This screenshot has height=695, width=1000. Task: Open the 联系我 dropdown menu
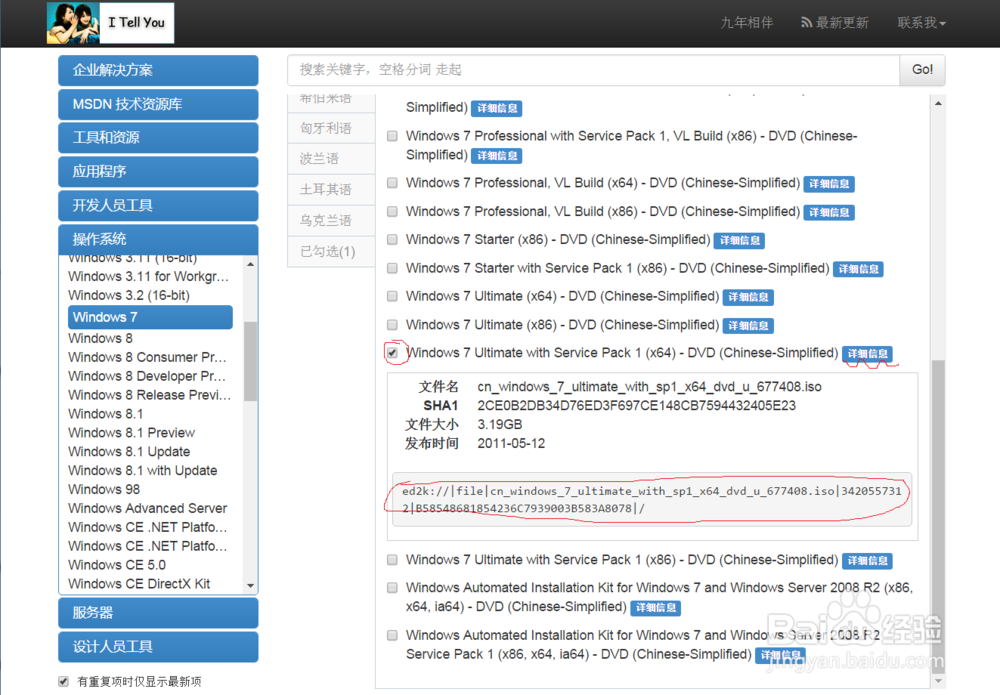click(x=922, y=23)
